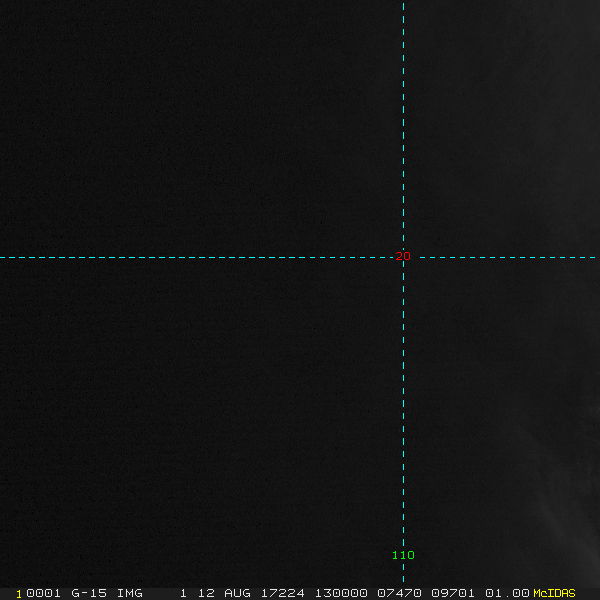Viewport: 600px width, 600px height.
Task: Click the AUG month text
Action: tap(237, 593)
